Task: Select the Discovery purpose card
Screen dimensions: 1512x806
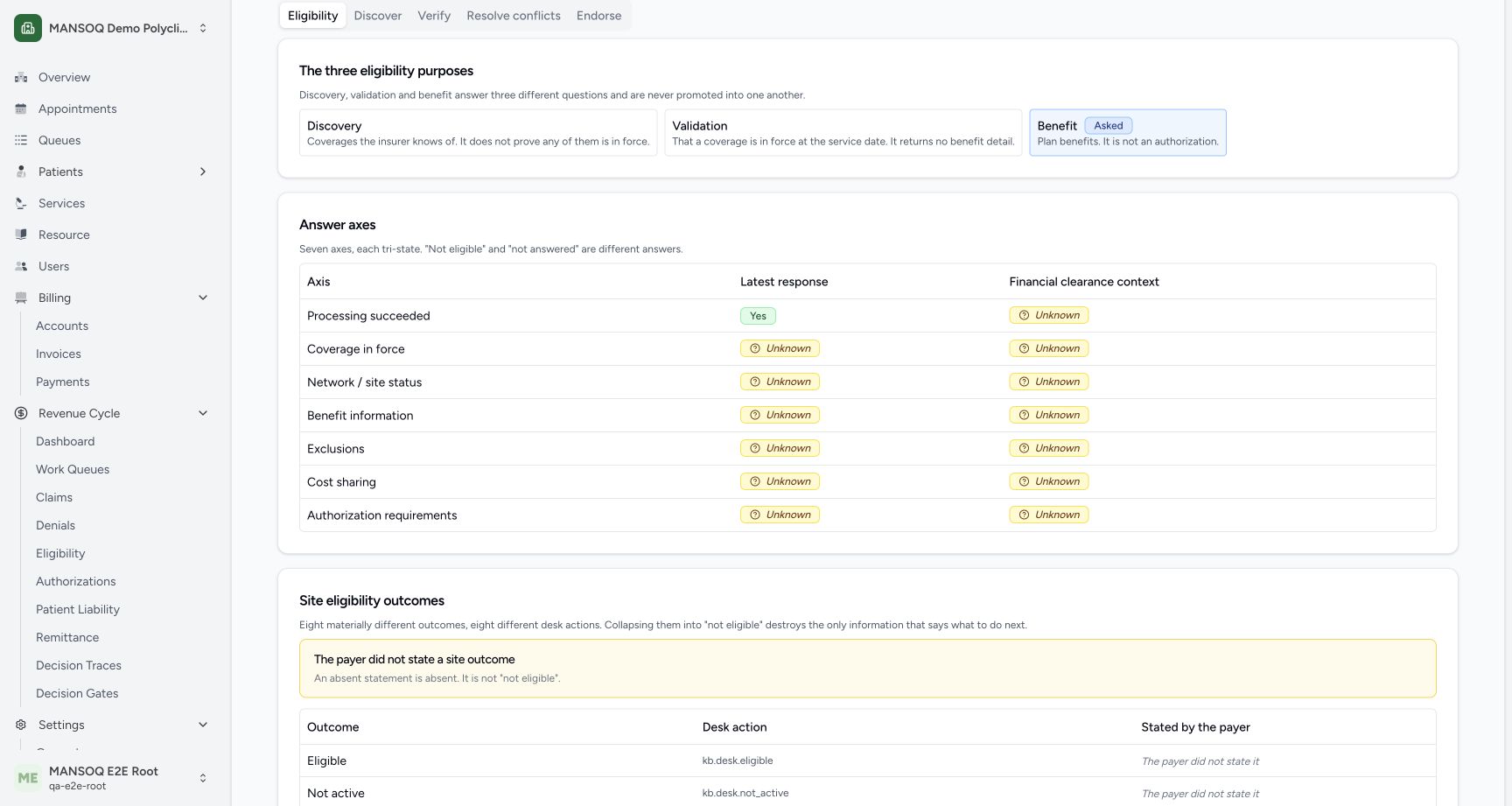Action: pos(478,133)
